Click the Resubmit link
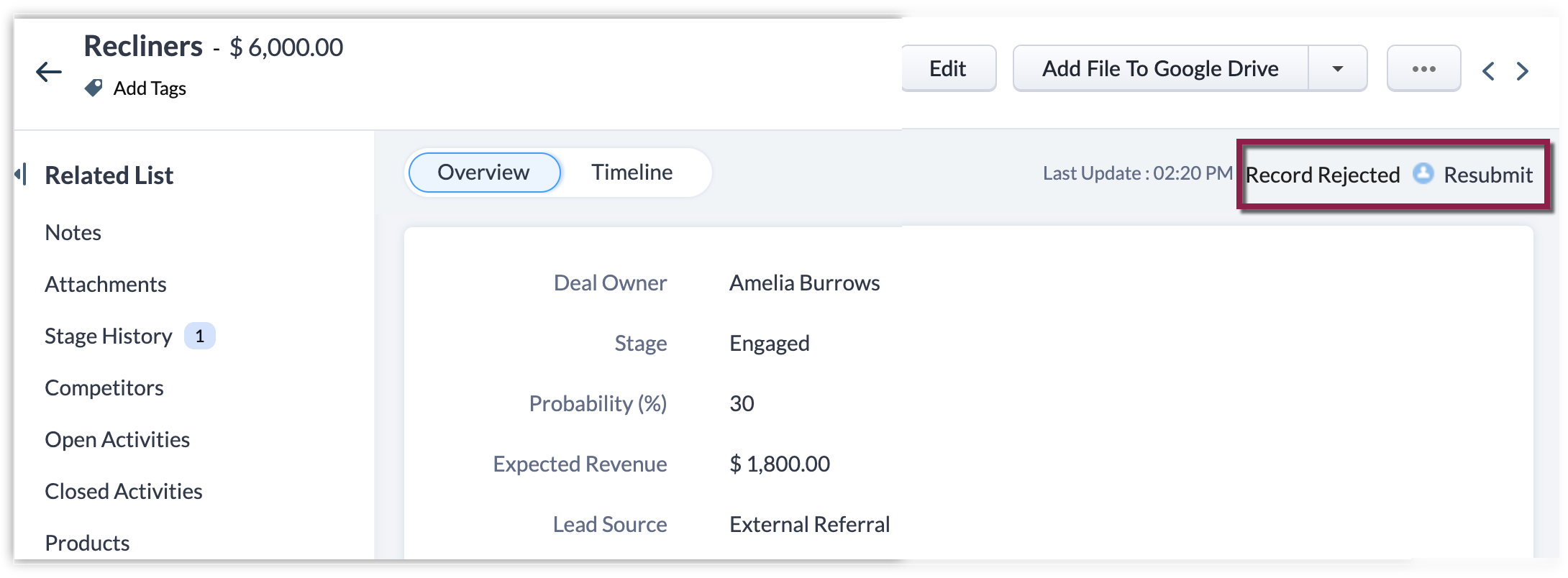1568x578 pixels. (x=1488, y=175)
